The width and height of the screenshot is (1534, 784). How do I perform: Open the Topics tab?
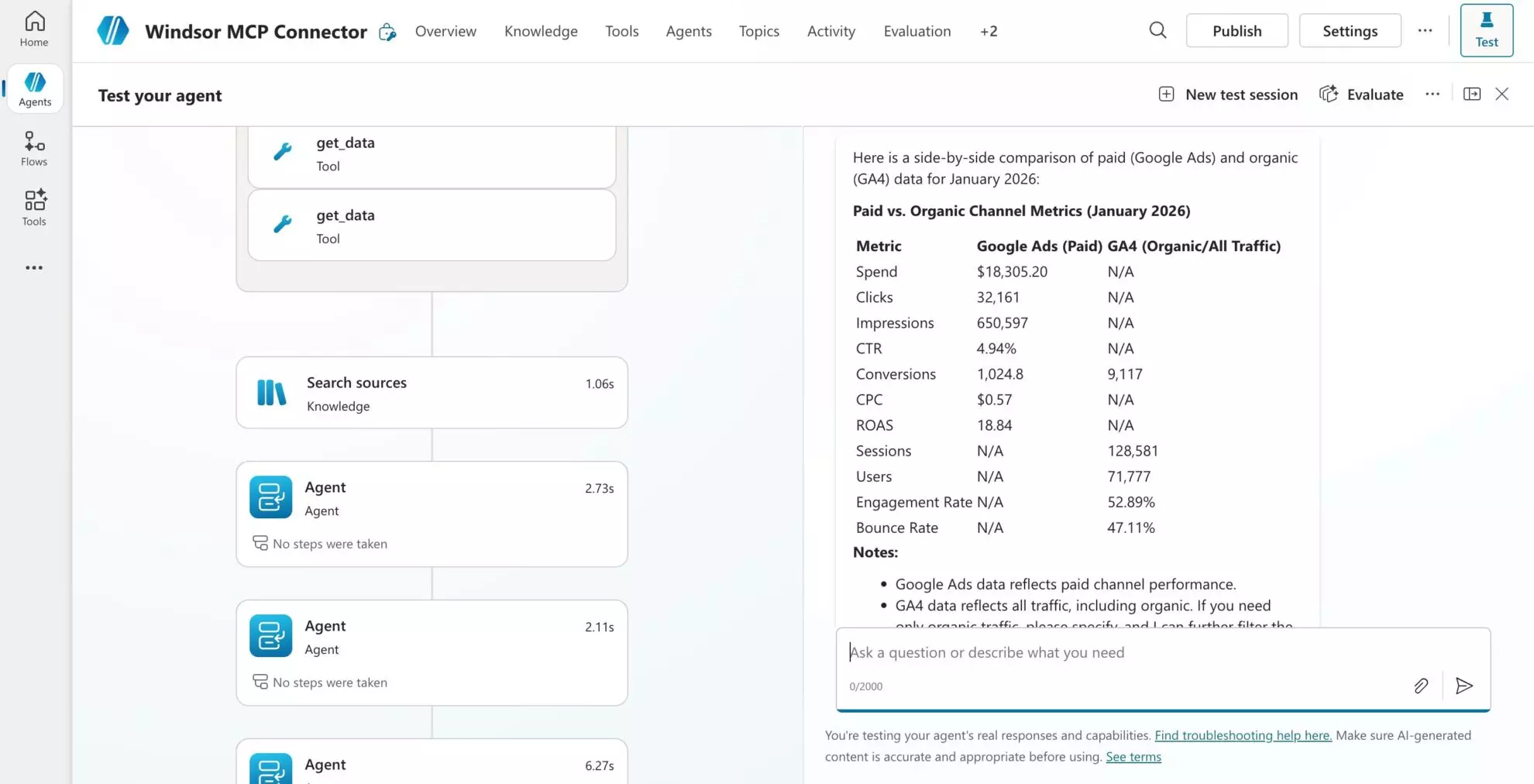[x=758, y=31]
